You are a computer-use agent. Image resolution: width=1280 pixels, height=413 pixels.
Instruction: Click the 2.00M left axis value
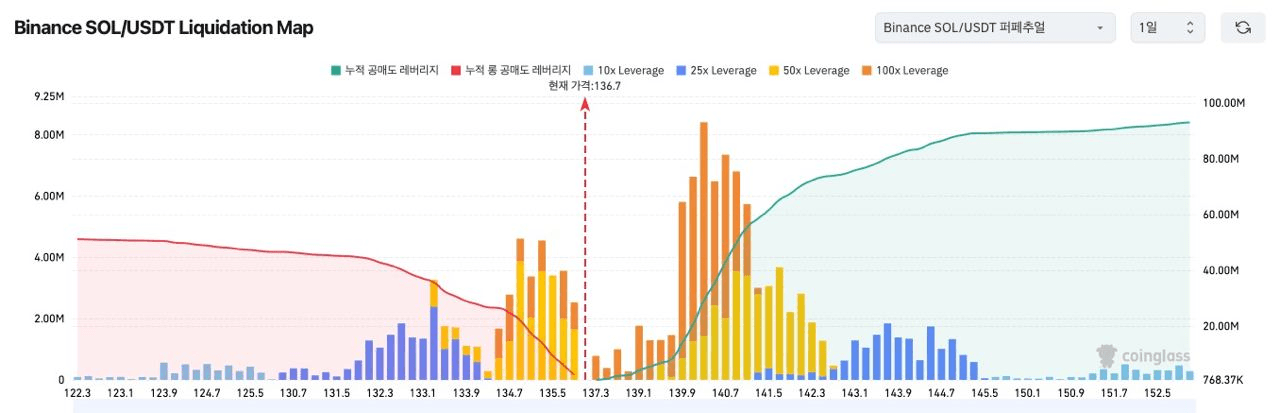pos(49,320)
